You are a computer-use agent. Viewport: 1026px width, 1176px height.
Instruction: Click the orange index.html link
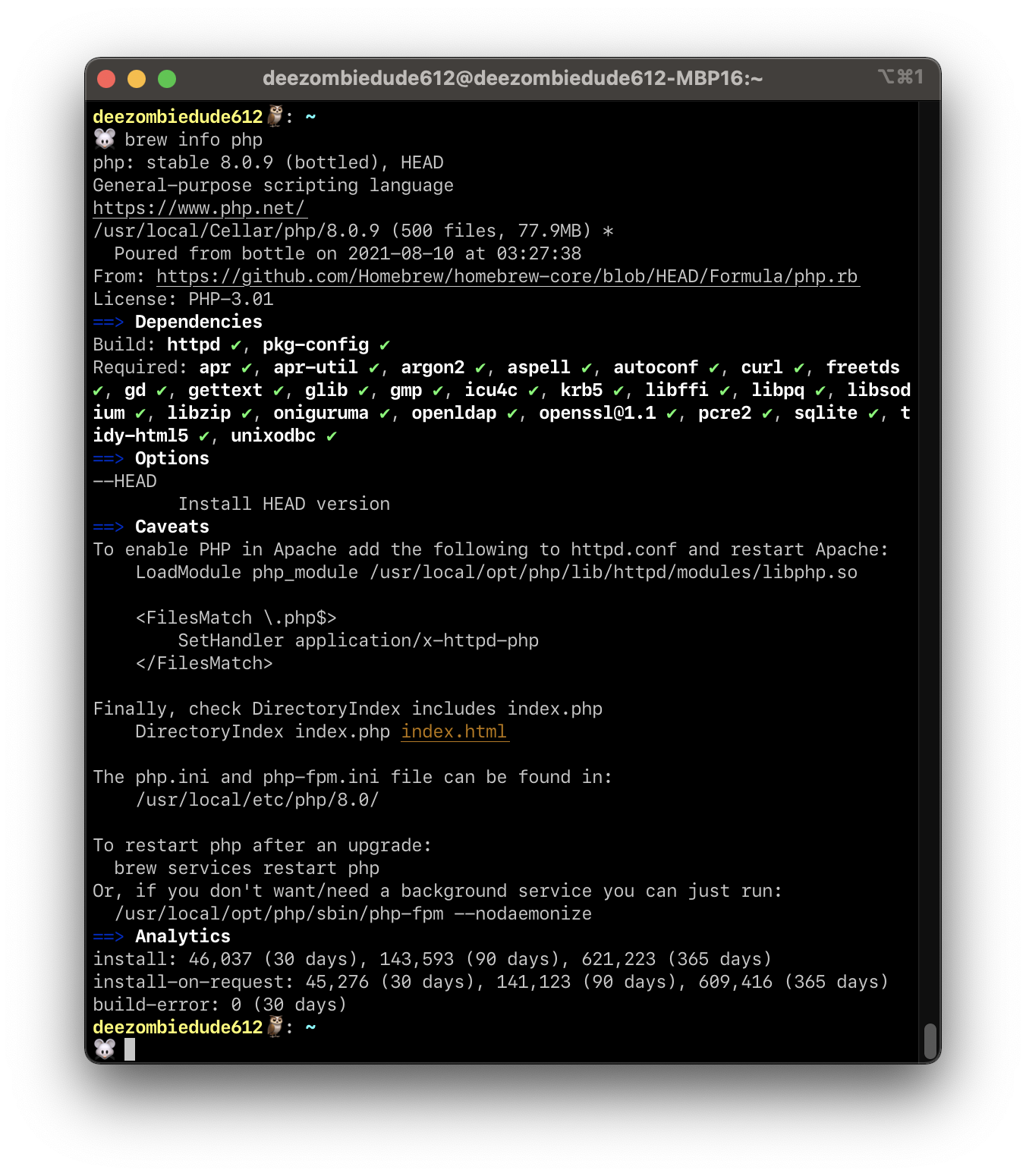(x=454, y=731)
